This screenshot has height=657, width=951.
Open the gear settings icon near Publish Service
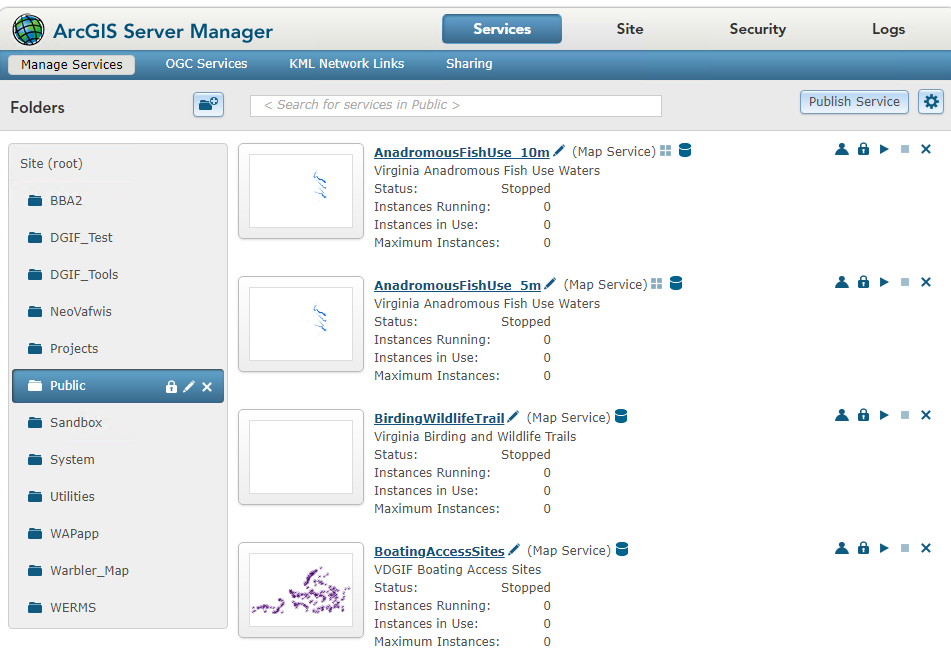(931, 101)
